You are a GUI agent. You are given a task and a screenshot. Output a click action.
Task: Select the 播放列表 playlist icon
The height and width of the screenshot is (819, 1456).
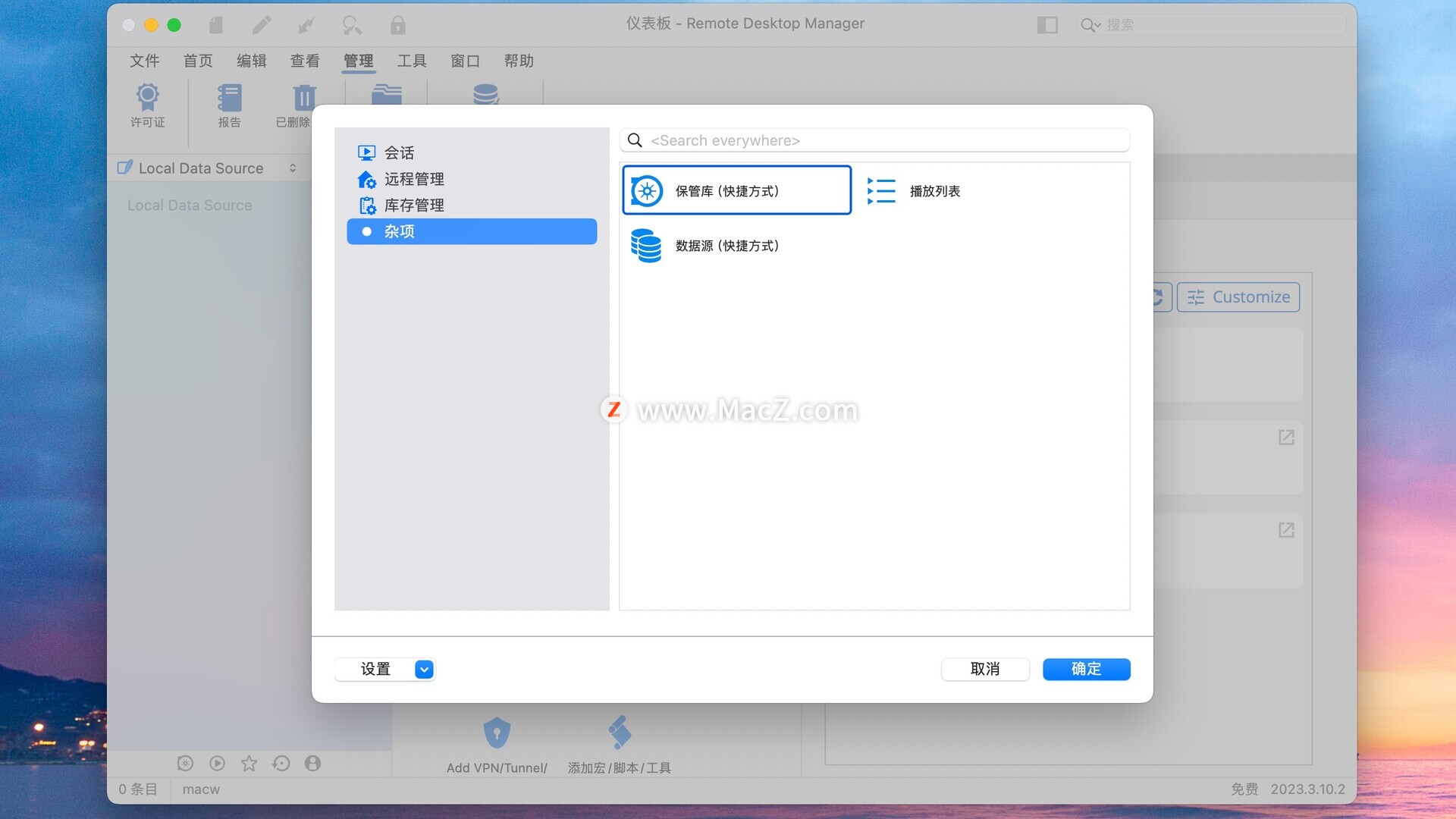[x=881, y=191]
